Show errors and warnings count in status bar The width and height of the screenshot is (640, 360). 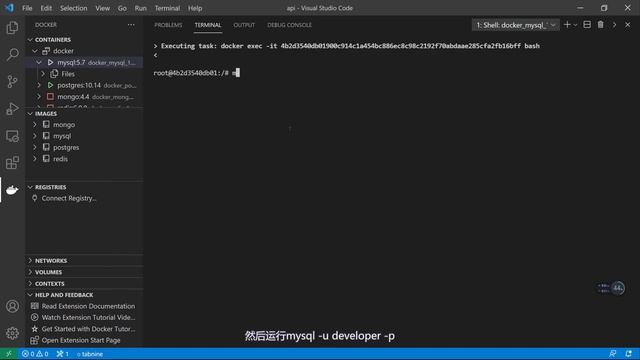[x=35, y=354]
